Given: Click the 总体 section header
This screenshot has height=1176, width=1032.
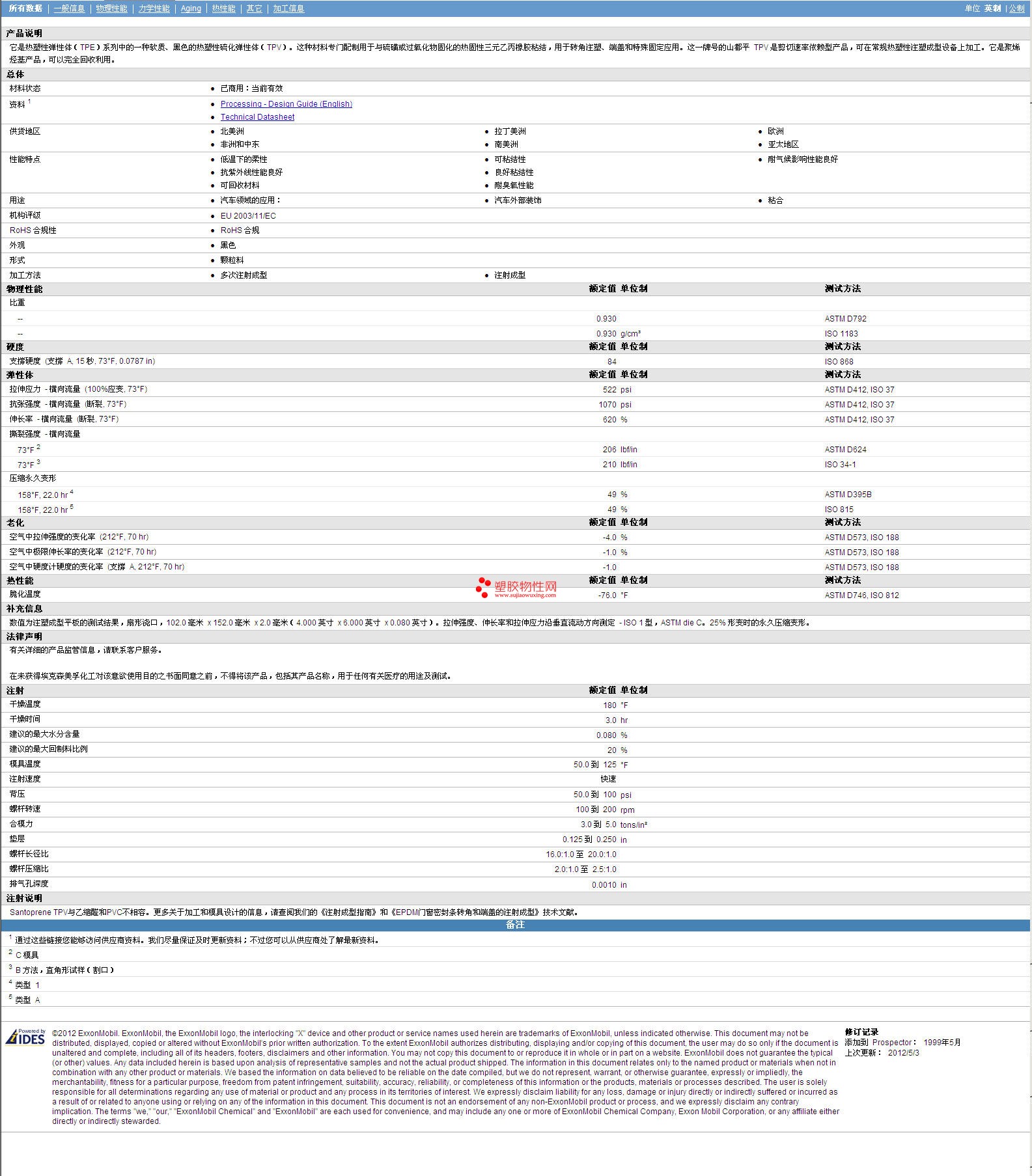Looking at the screenshot, I should click(15, 74).
